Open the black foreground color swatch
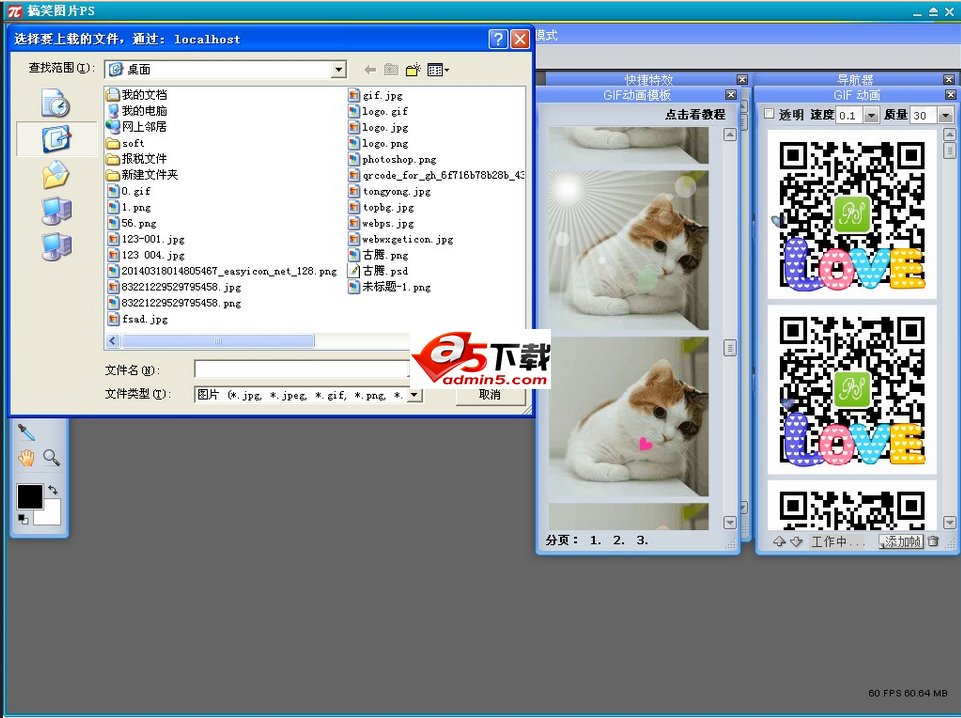 pyautogui.click(x=29, y=496)
